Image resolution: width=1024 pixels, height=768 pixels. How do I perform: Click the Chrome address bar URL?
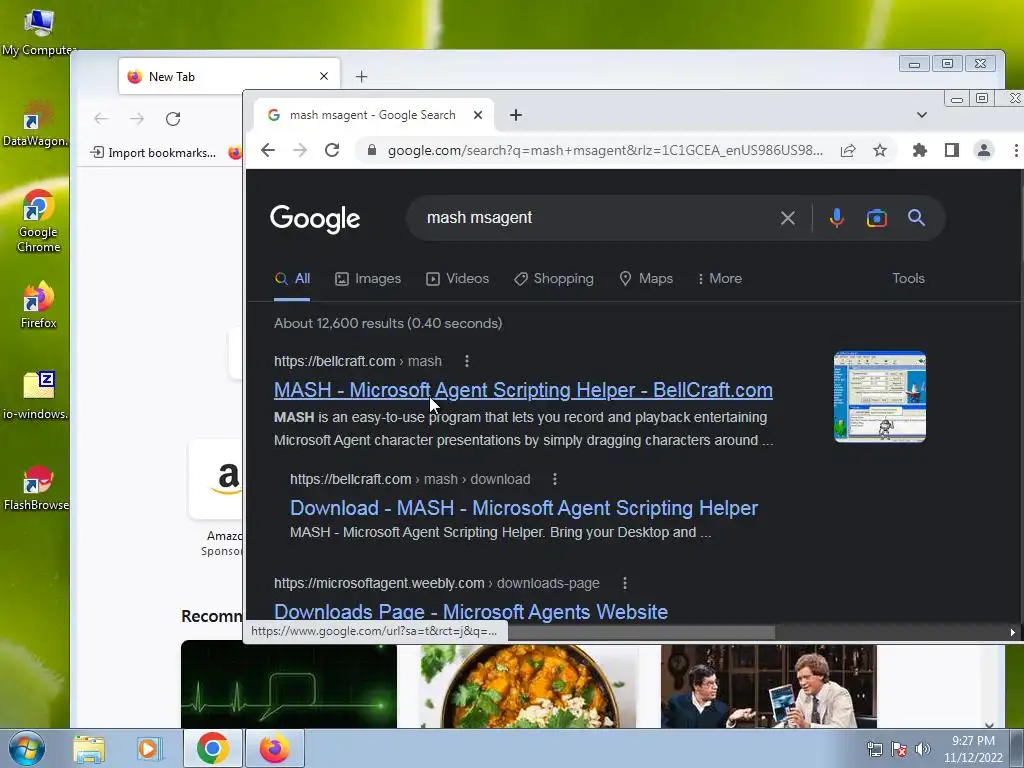coord(605,150)
